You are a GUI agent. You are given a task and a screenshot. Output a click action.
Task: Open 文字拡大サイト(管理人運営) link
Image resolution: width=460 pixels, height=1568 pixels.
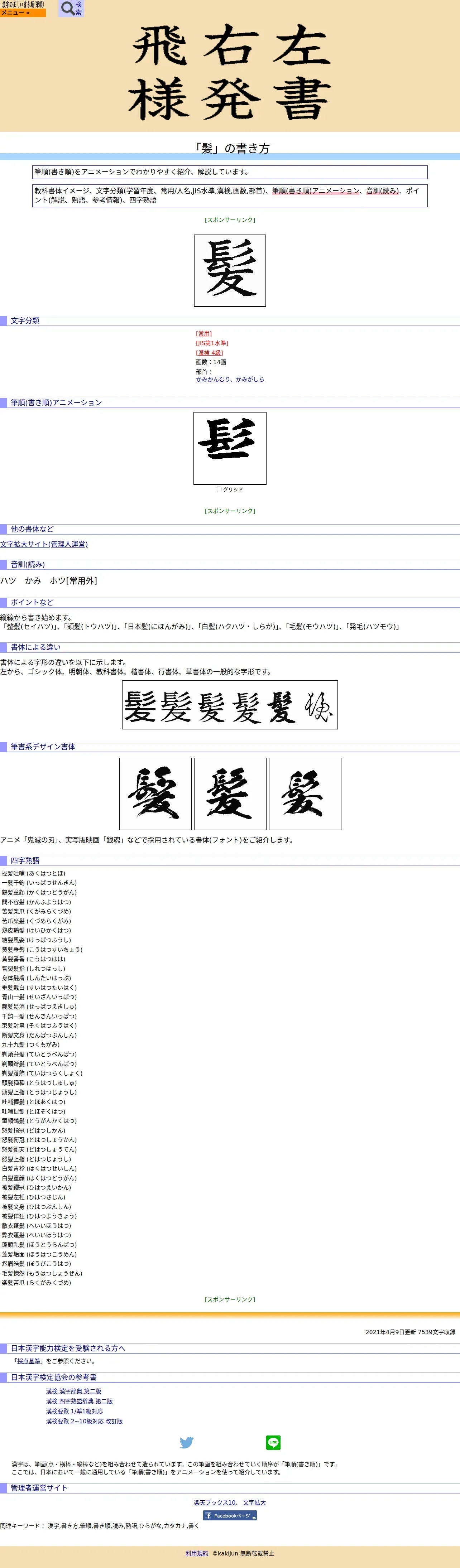click(x=44, y=544)
